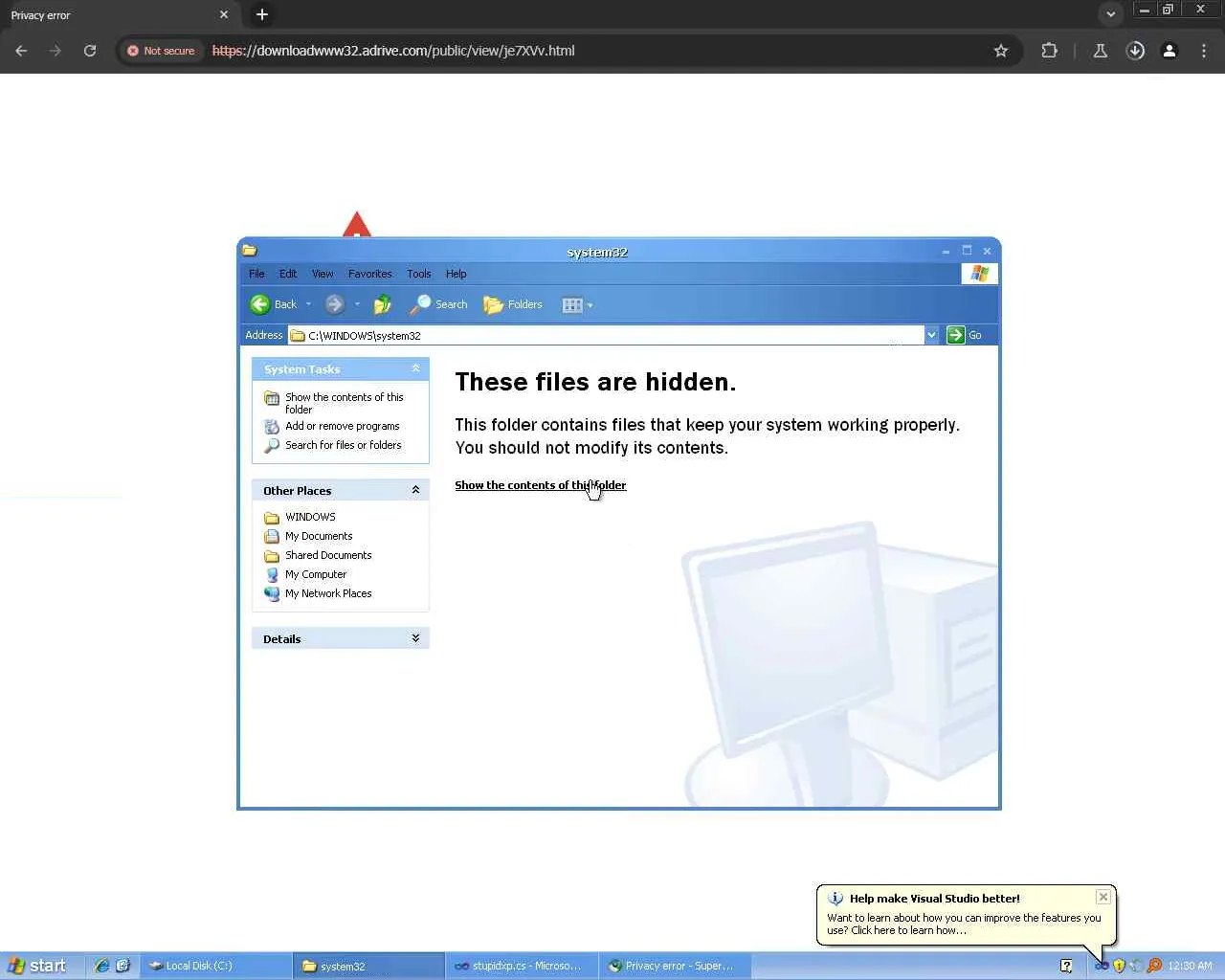Click the help icon on the XP taskbar

[1066, 966]
